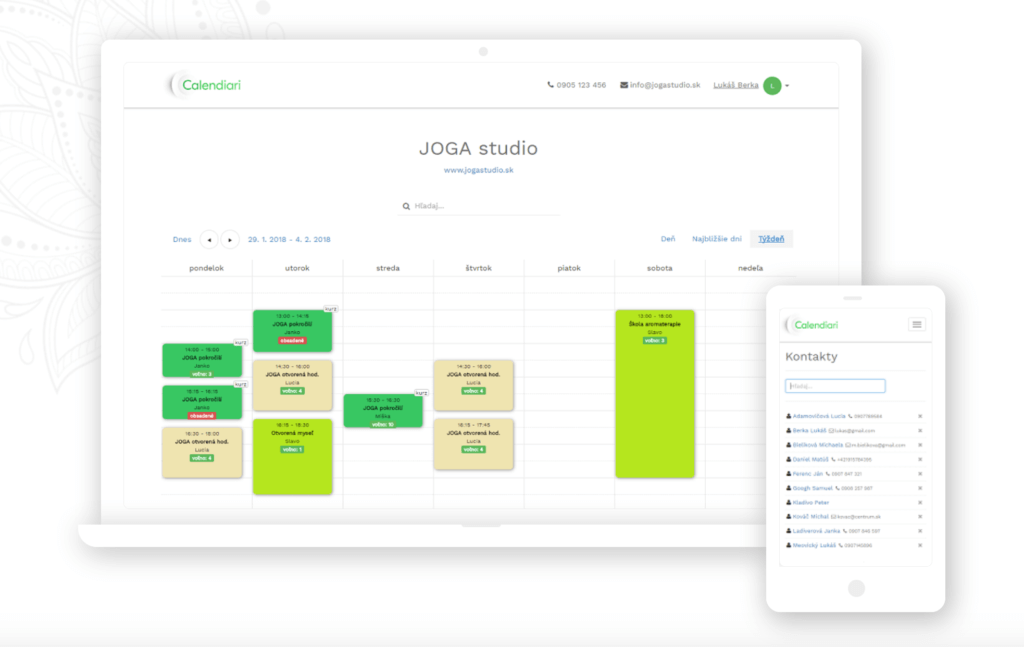1024x647 pixels.
Task: Select the Týždeň view tab
Action: pos(771,239)
